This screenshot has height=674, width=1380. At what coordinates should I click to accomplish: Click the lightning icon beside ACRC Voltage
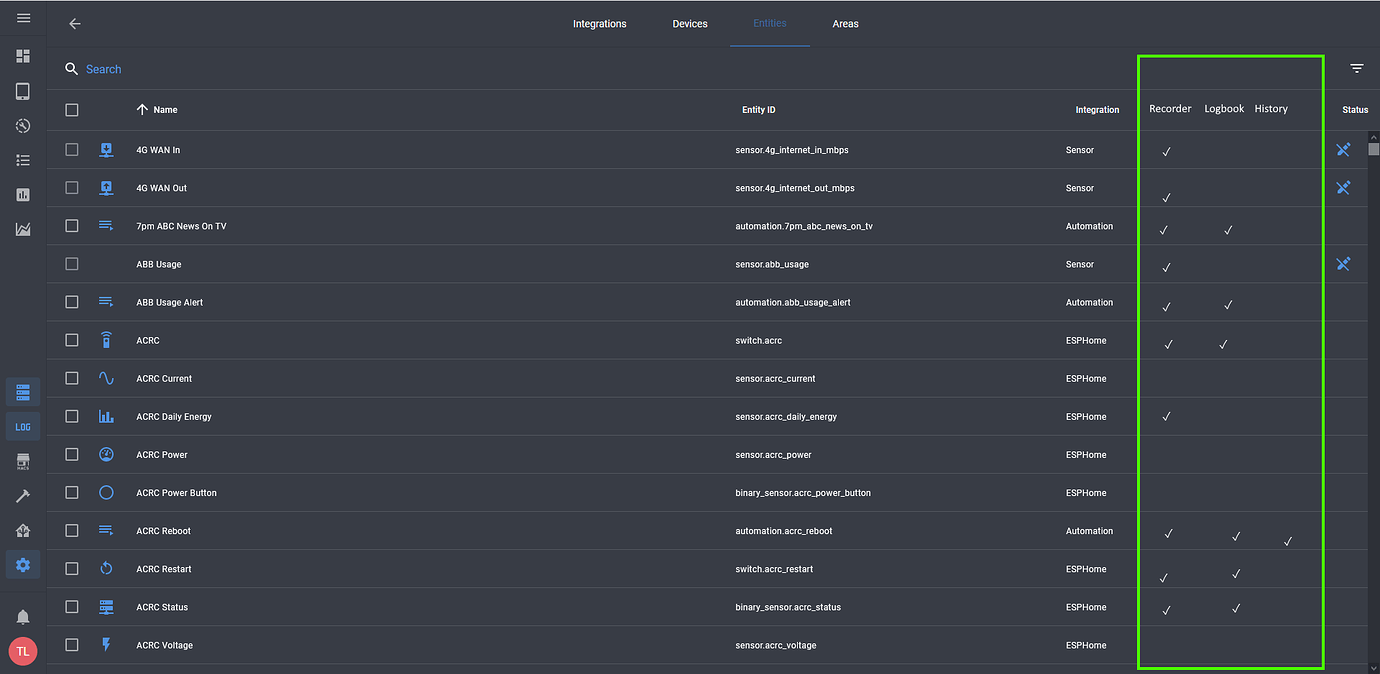pyautogui.click(x=106, y=645)
